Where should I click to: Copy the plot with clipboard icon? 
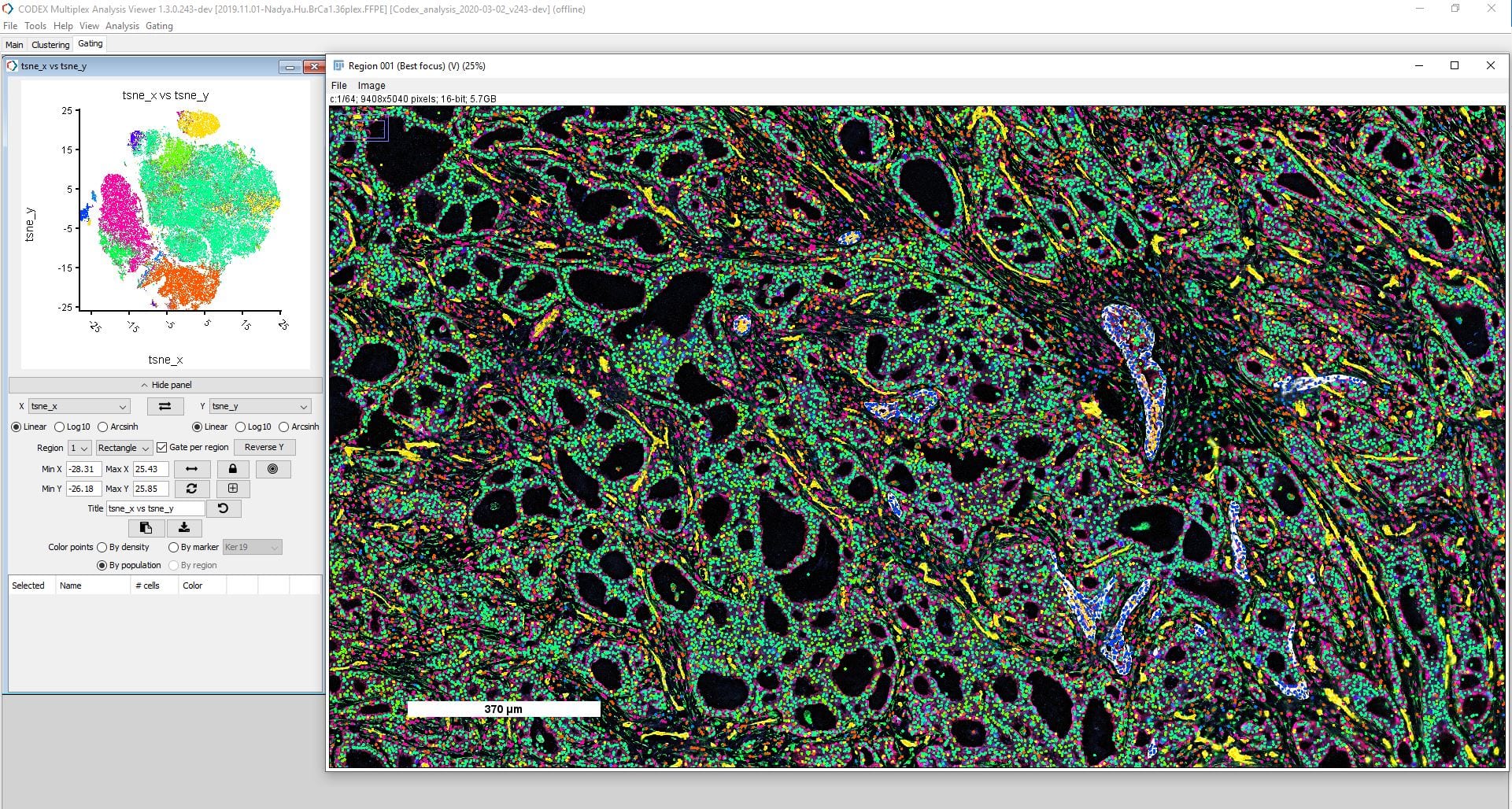(x=146, y=528)
